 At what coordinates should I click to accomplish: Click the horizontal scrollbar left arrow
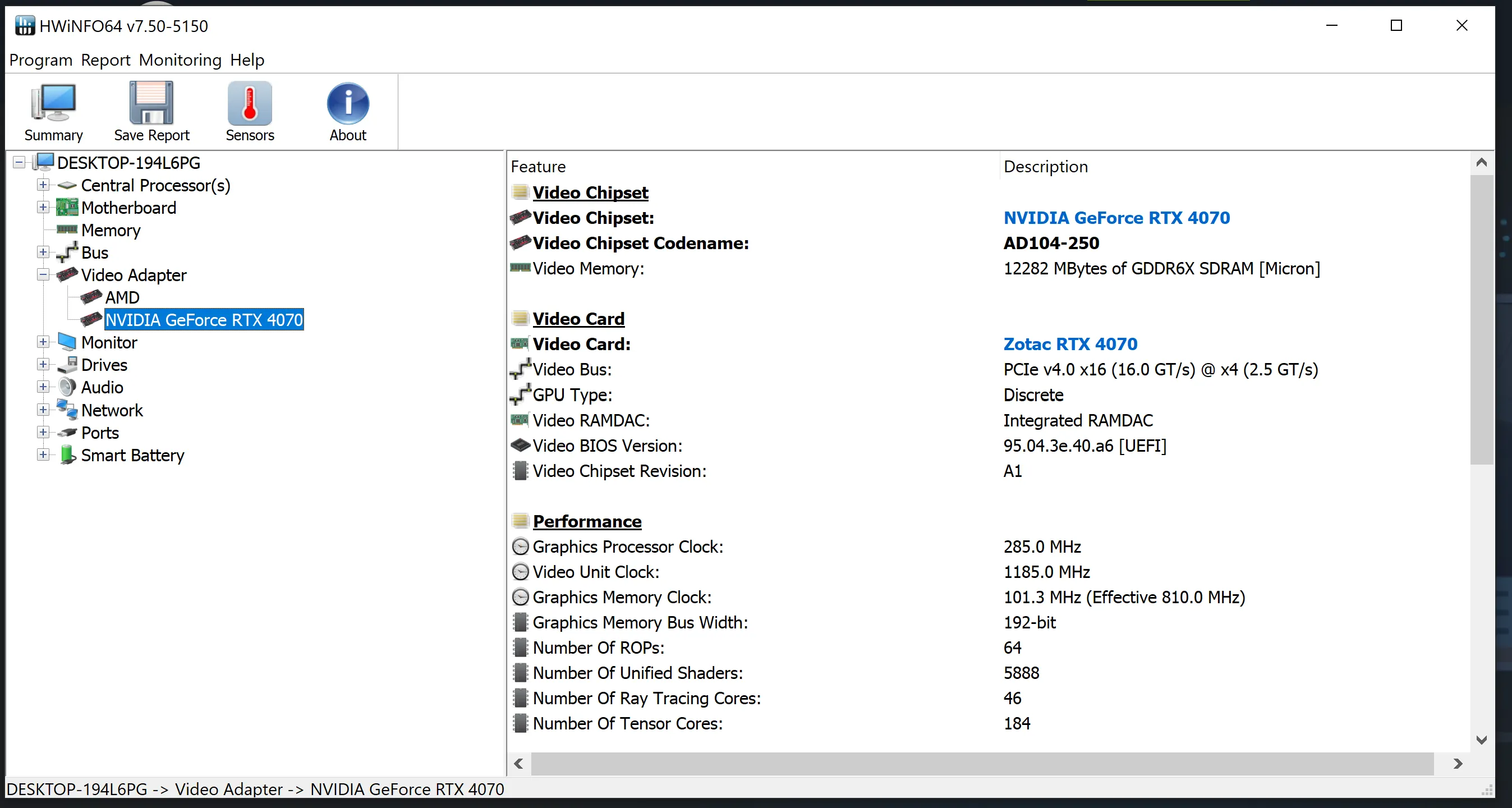click(x=518, y=764)
